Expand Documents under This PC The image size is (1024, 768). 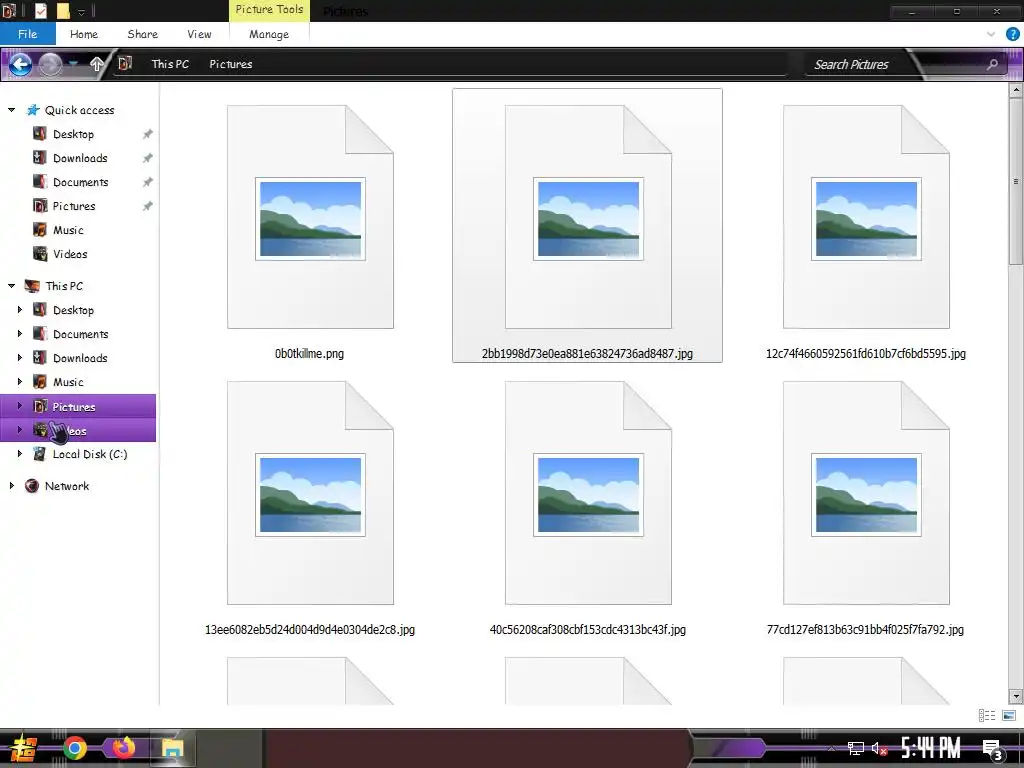(20, 334)
